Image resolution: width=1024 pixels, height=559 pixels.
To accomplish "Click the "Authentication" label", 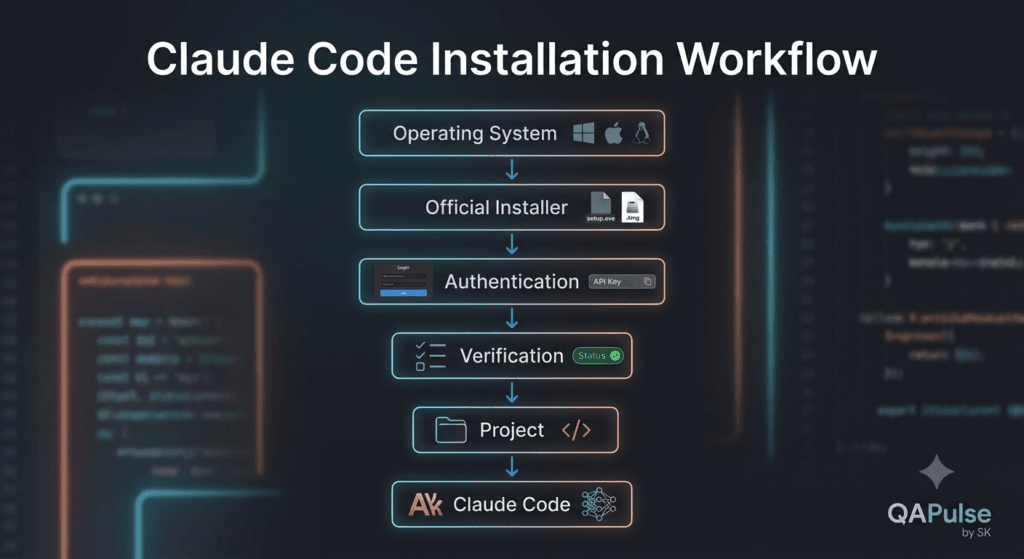I will [x=512, y=281].
